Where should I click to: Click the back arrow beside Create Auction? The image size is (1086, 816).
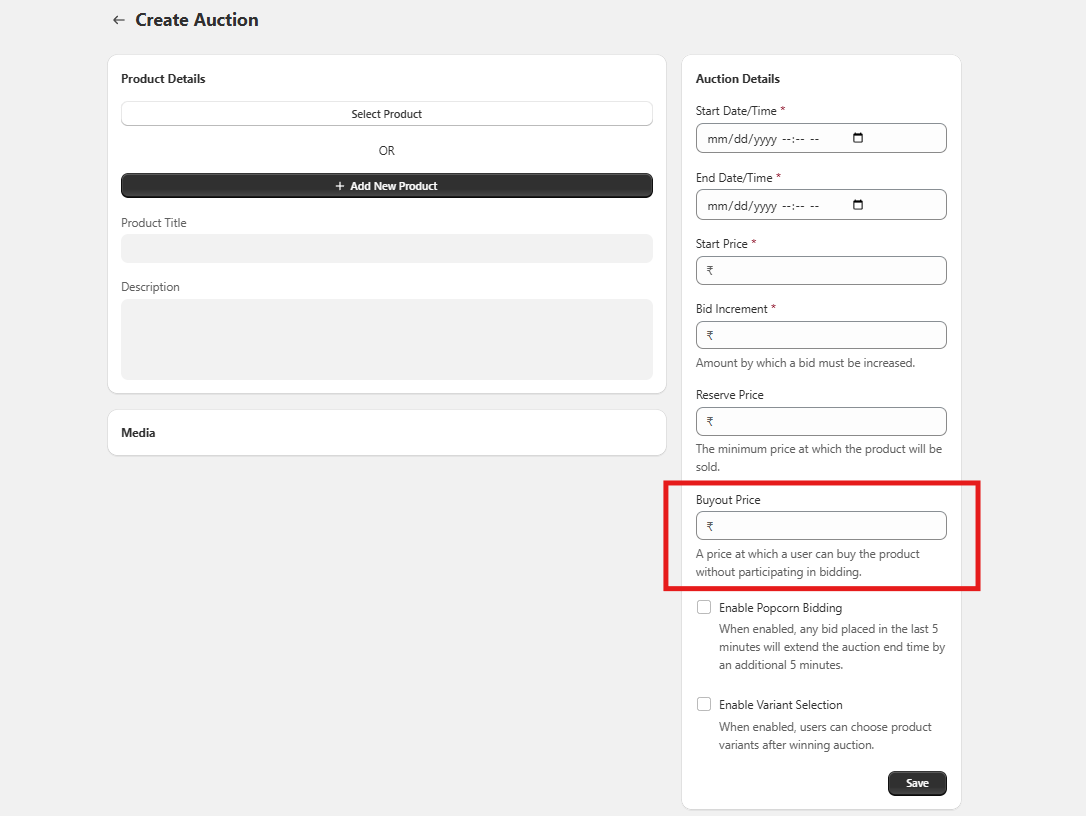[119, 20]
